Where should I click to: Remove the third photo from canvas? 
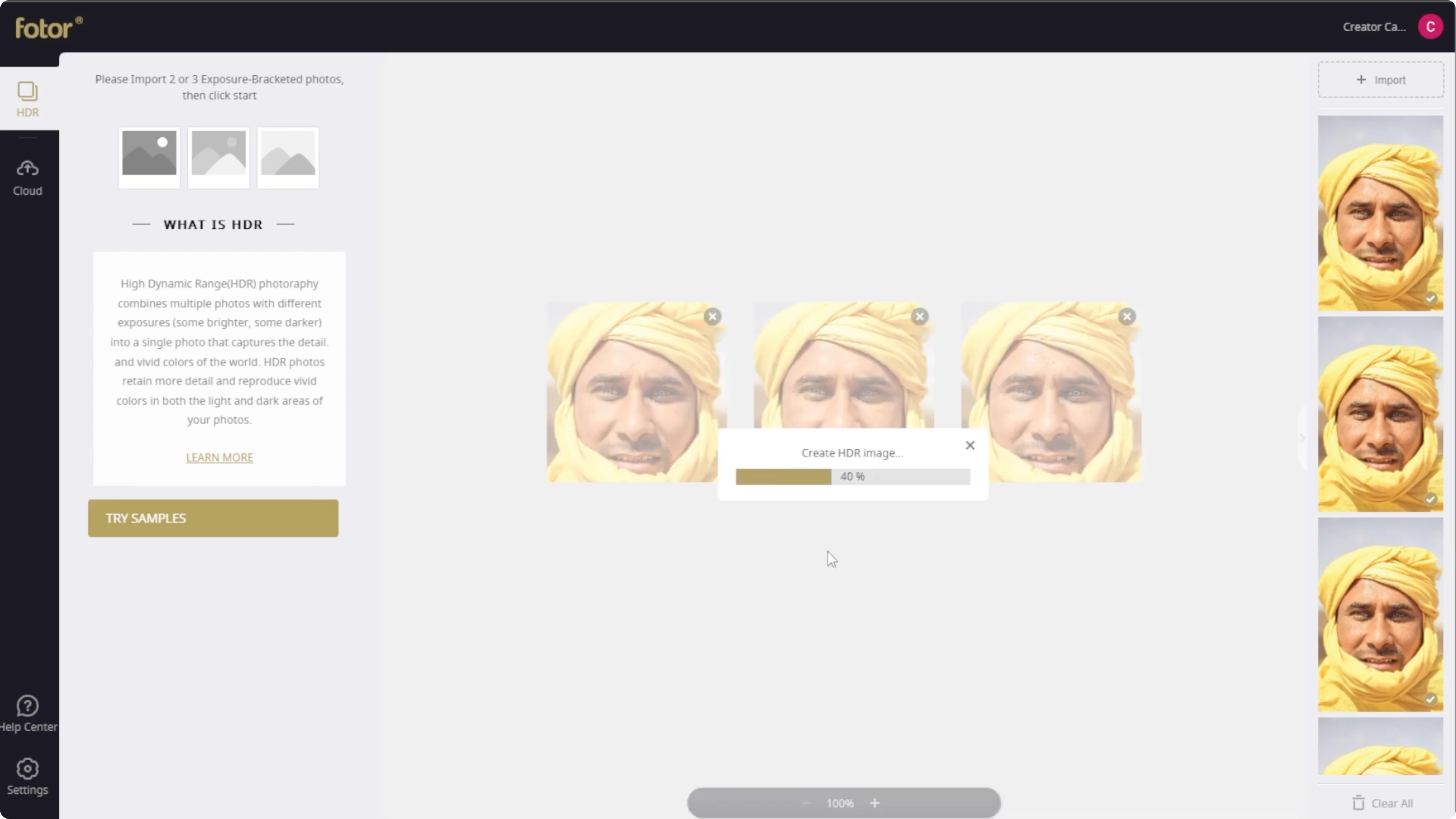pyautogui.click(x=1127, y=317)
